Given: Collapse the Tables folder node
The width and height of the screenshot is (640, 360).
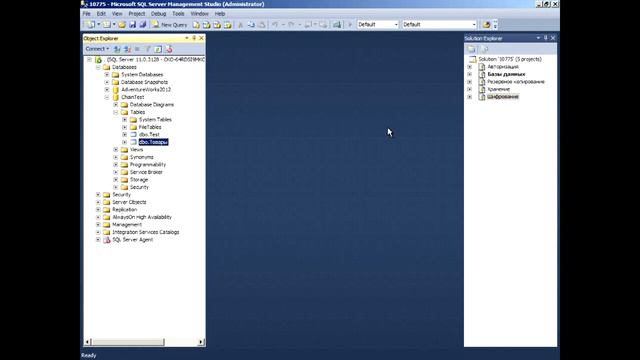Looking at the screenshot, I should (116, 112).
